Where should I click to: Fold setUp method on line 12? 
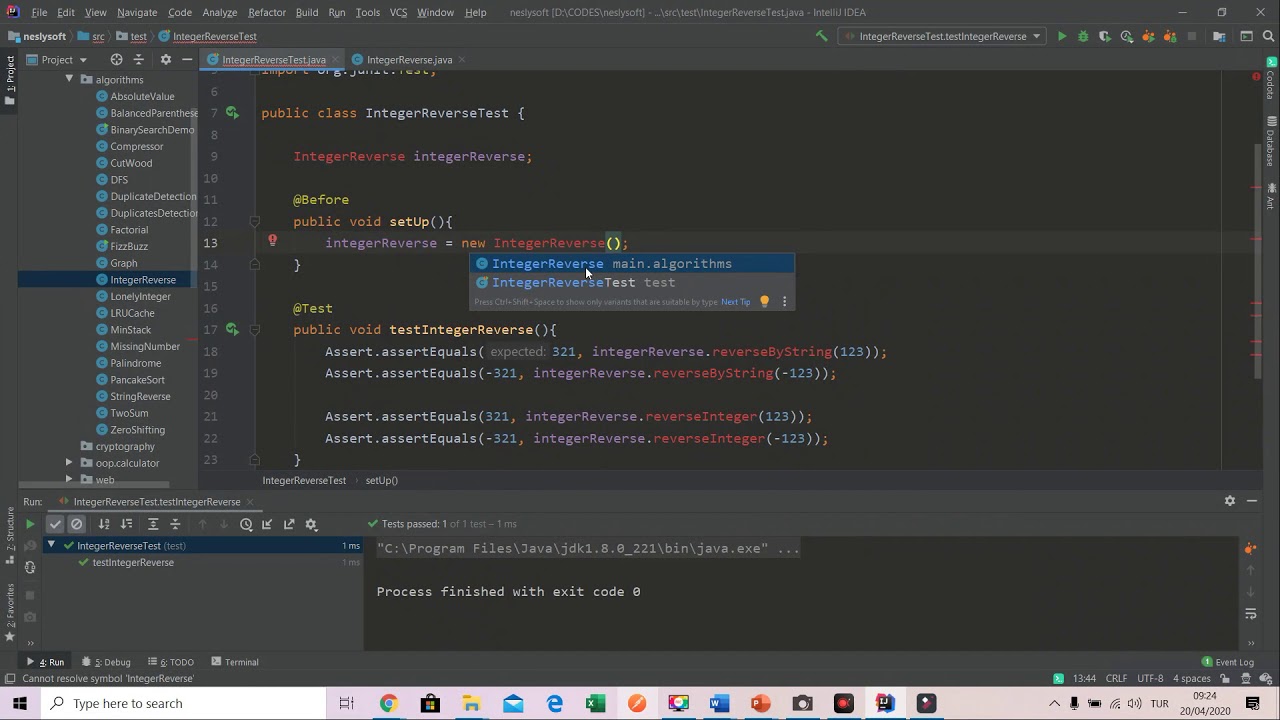tap(254, 222)
